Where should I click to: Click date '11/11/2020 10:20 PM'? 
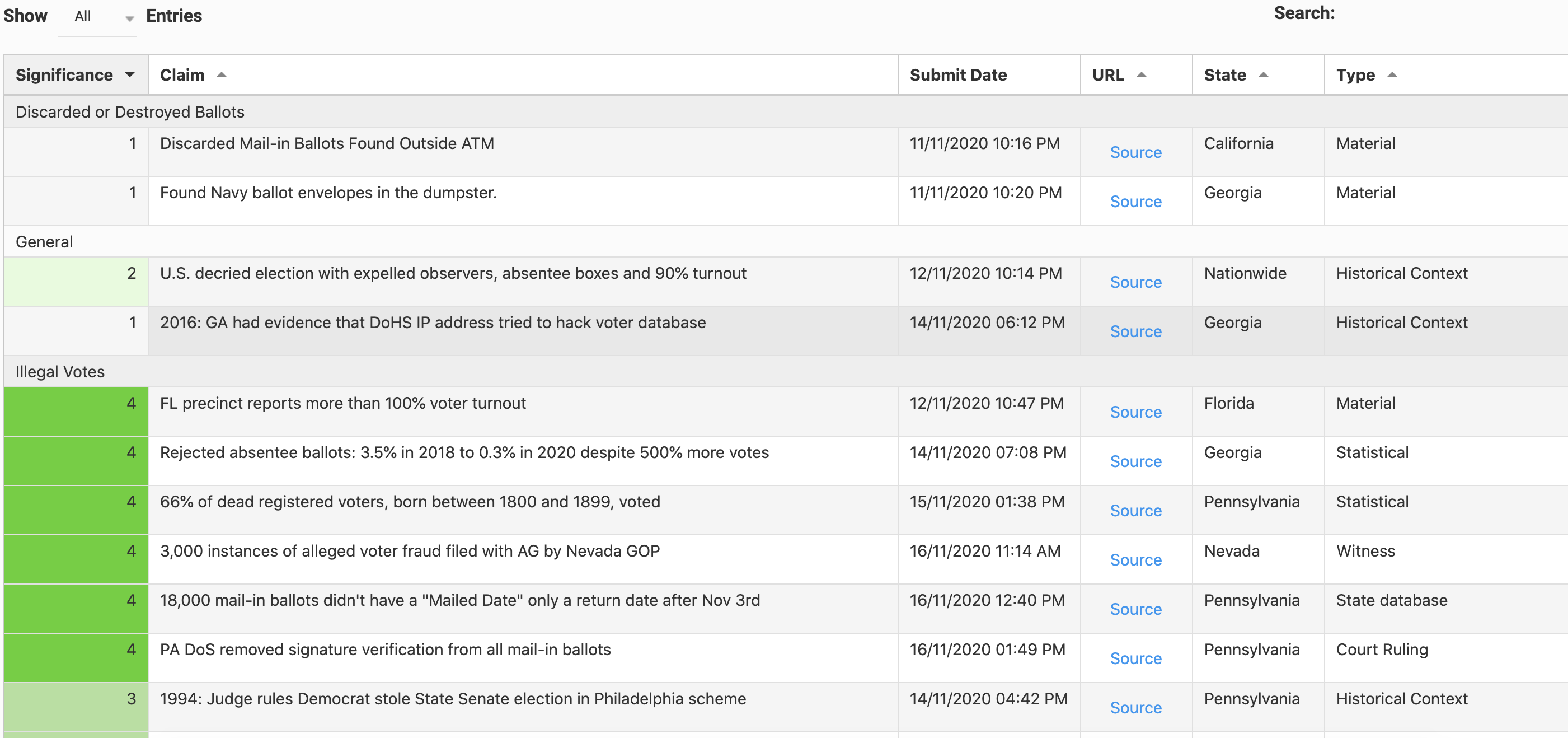985,193
